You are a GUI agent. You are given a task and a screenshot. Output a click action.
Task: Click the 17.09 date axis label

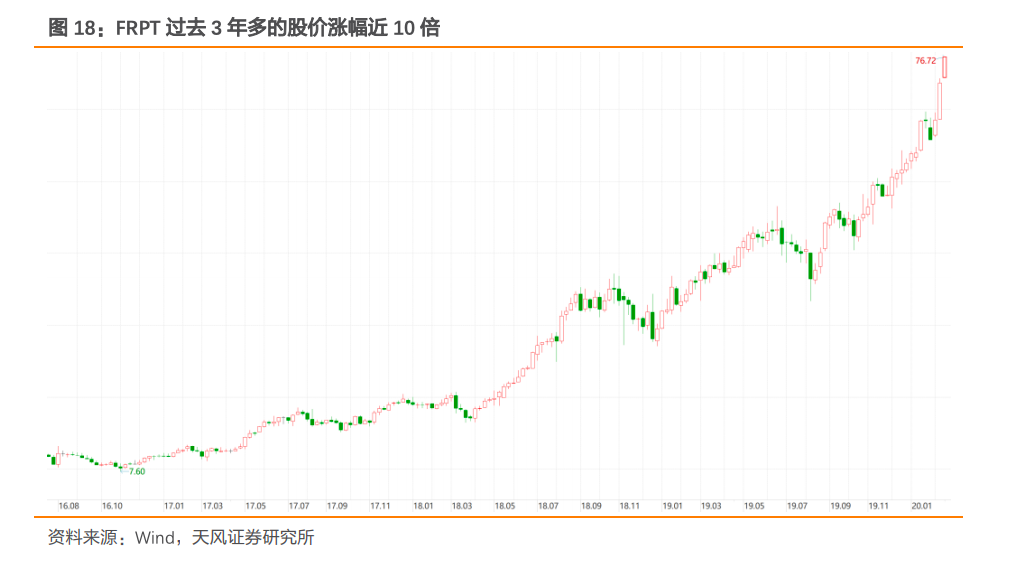(337, 505)
